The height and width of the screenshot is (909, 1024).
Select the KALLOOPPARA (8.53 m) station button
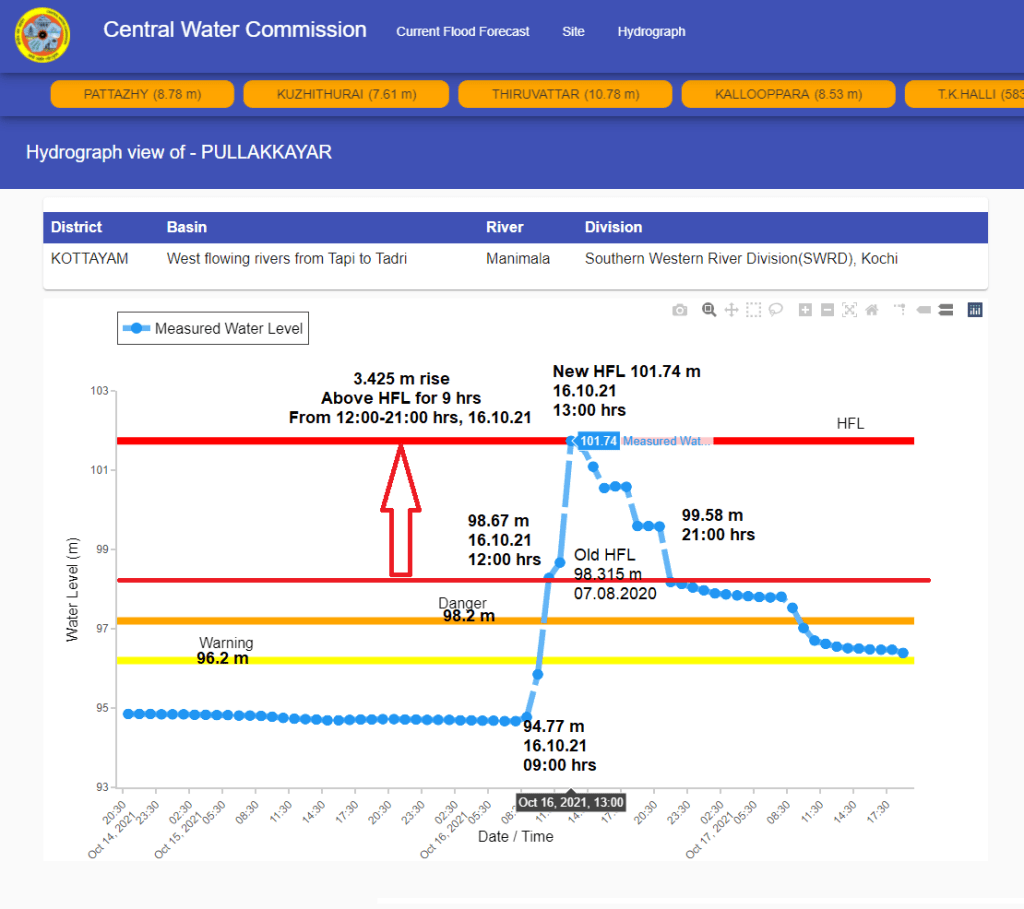788,94
